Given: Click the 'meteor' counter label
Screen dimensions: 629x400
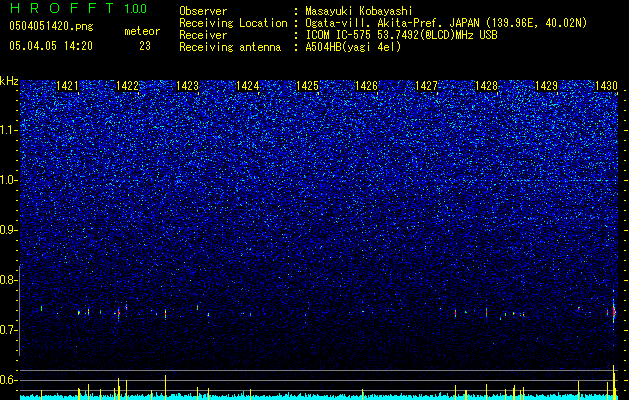Looking at the screenshot, I should click(142, 31).
